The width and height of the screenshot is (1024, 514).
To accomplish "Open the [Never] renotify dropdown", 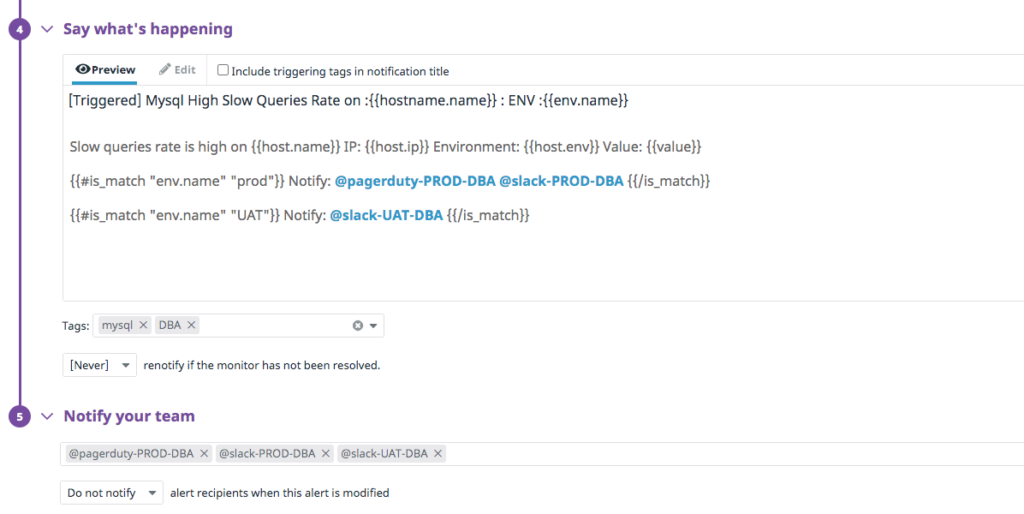I will (99, 365).
